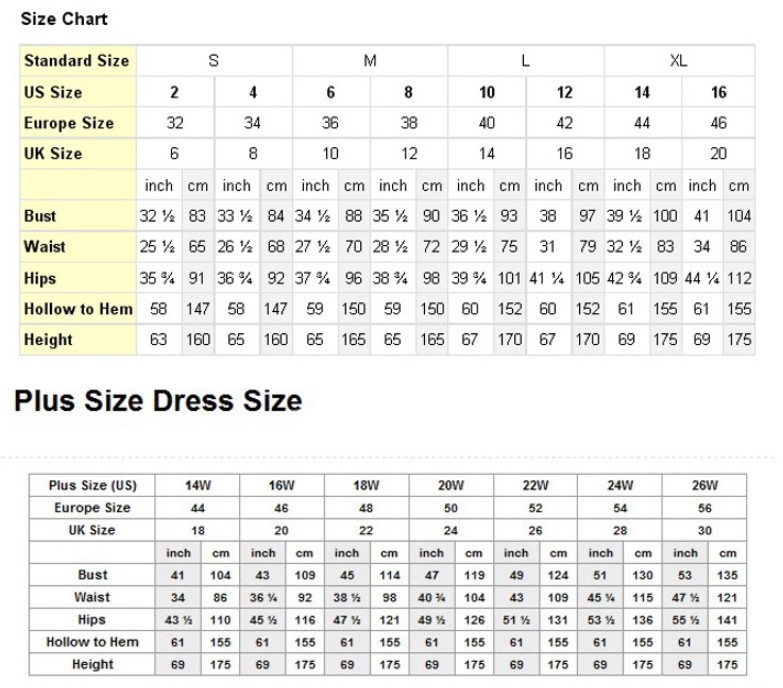
Task: Click the Hollow to Hem label in standard chart
Action: click(x=78, y=309)
